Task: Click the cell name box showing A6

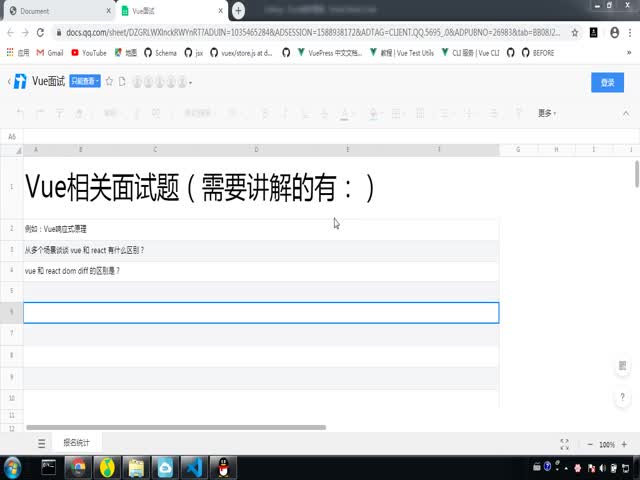Action: pos(12,137)
